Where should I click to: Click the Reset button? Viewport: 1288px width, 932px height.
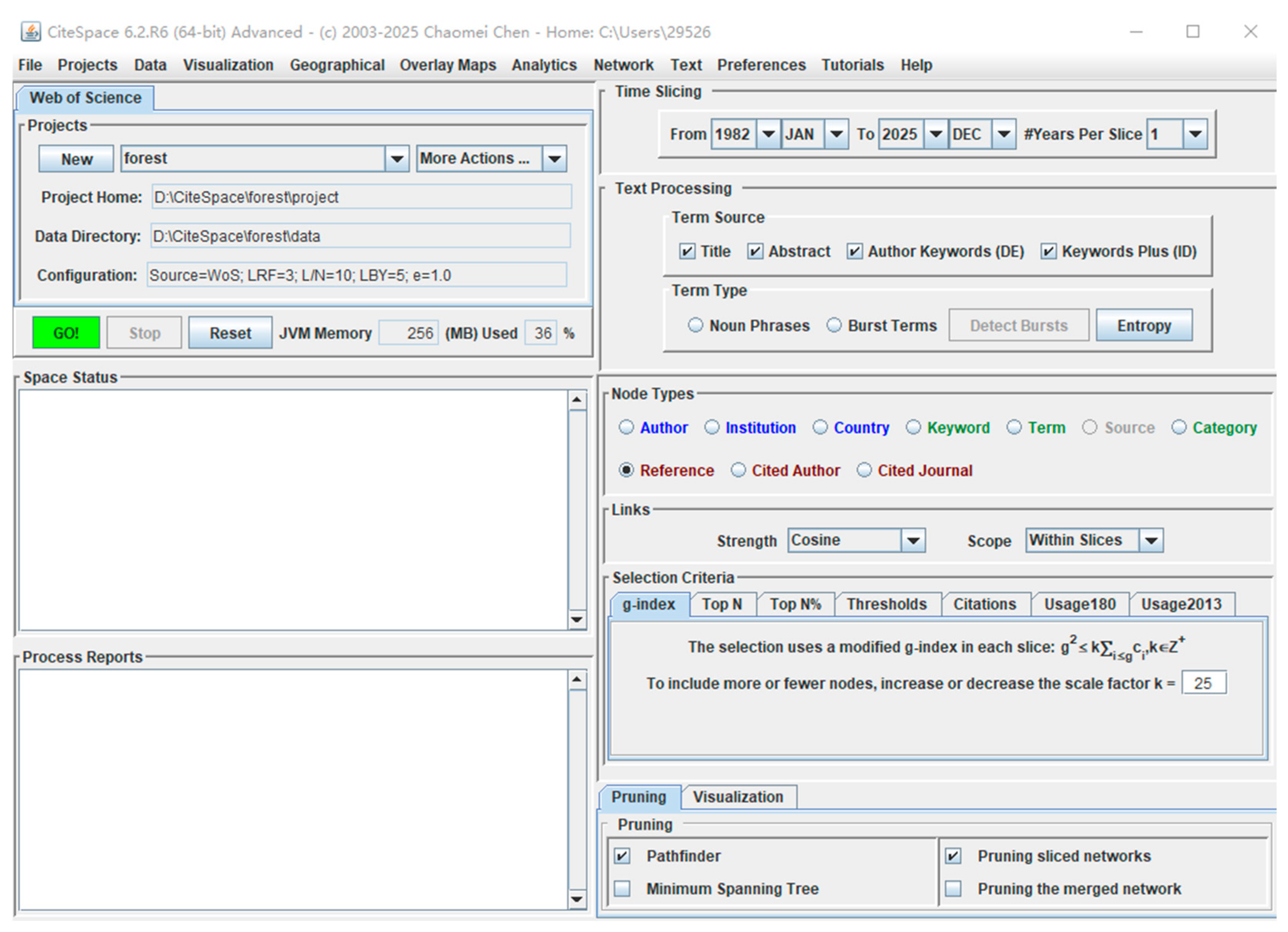pos(230,333)
